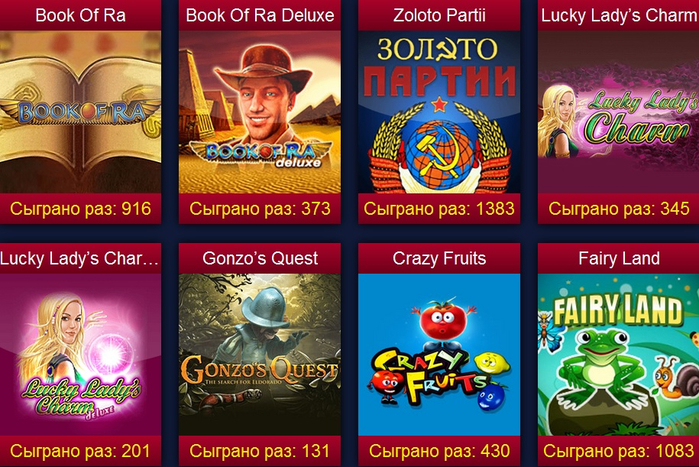Click the play count 916 under Book Of Ra

tap(80, 209)
